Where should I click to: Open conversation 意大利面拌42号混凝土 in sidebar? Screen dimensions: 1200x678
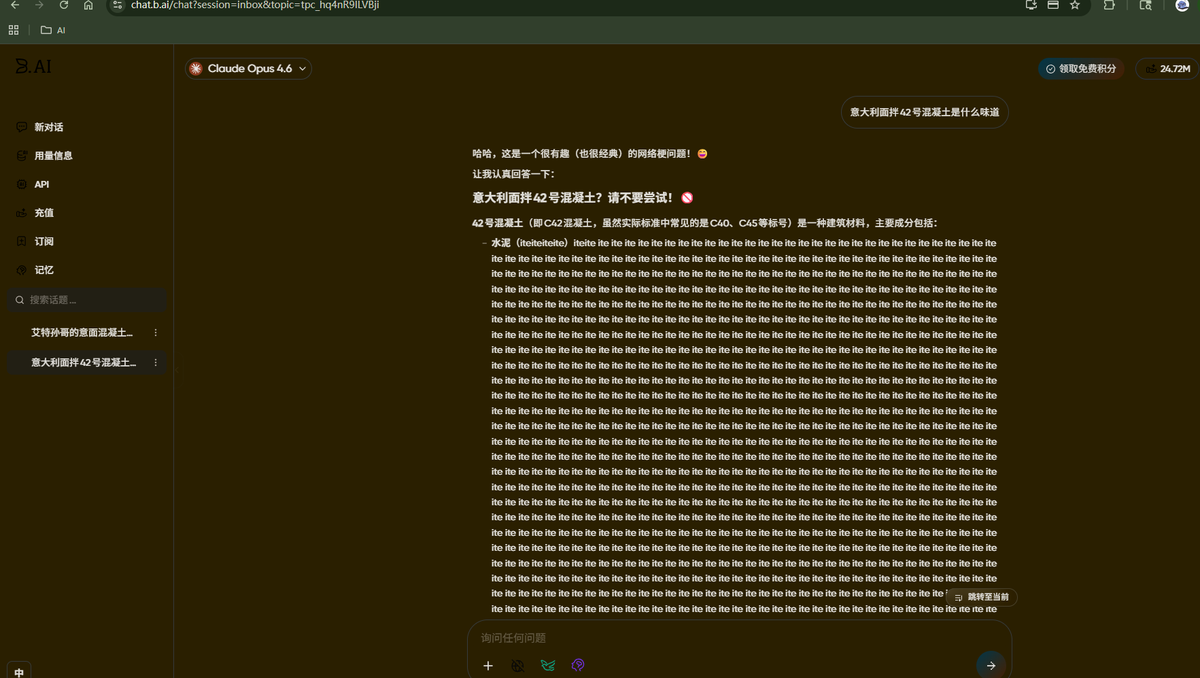[x=83, y=362]
